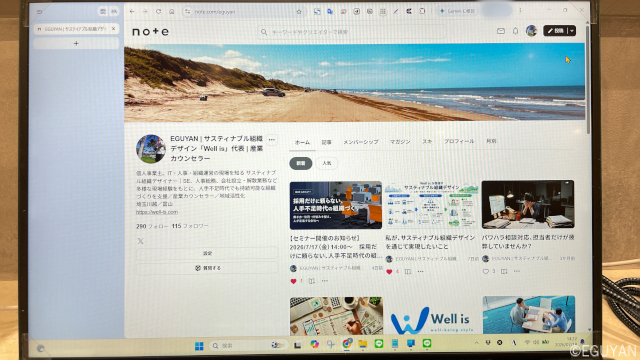Screen dimensions: 640x360
Task: Reload the page with the refresh icon
Action: [158, 11]
